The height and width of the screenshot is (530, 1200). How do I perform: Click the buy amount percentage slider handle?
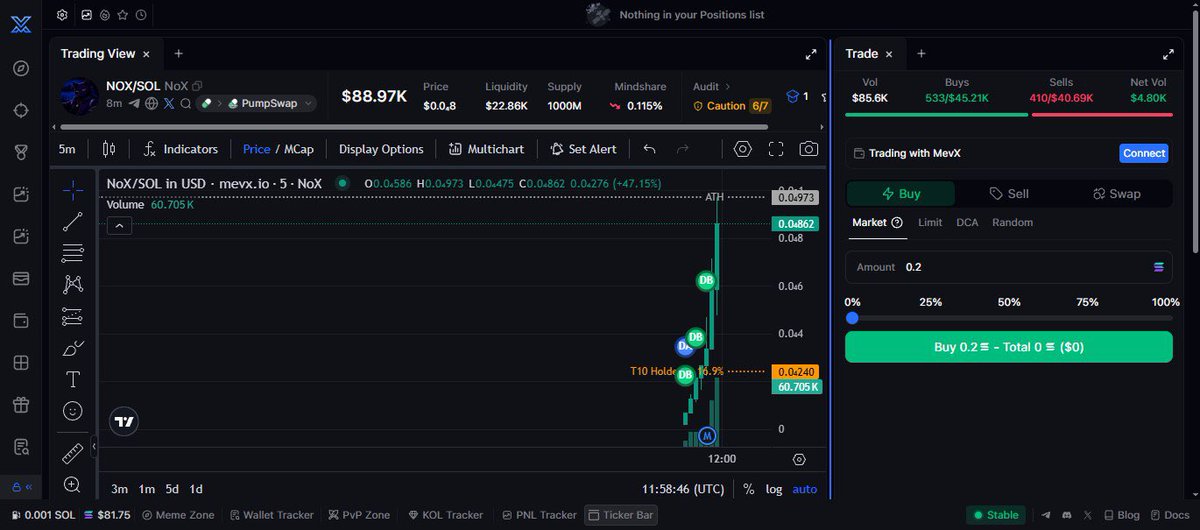852,318
